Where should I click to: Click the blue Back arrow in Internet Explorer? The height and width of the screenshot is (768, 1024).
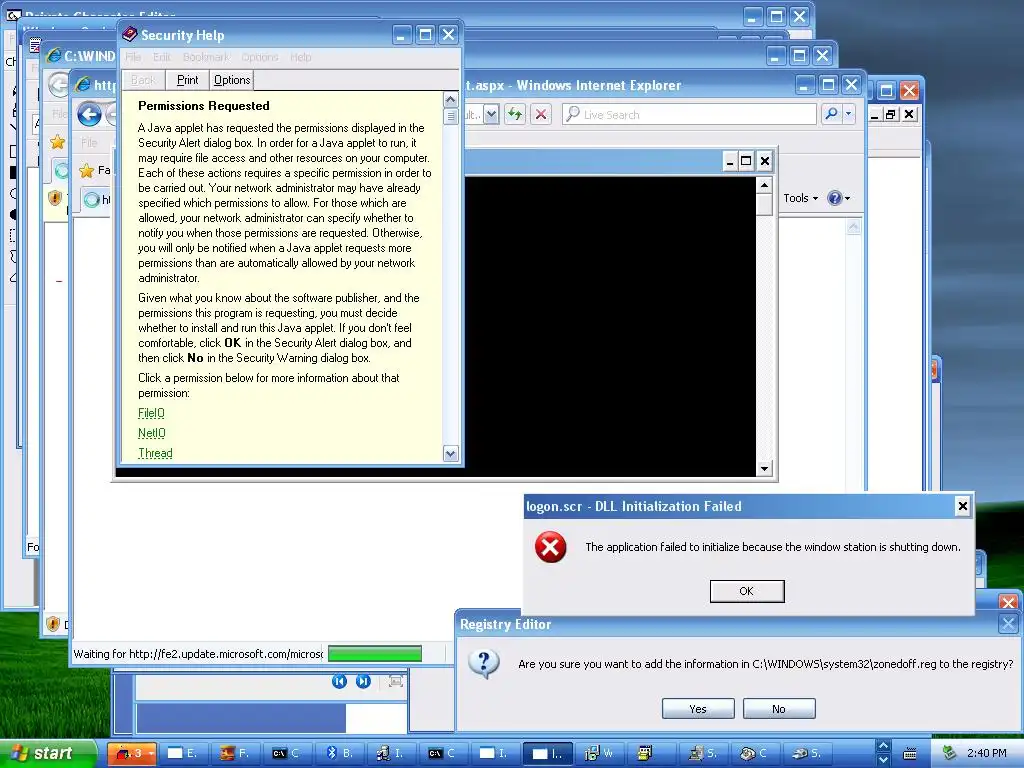point(89,115)
